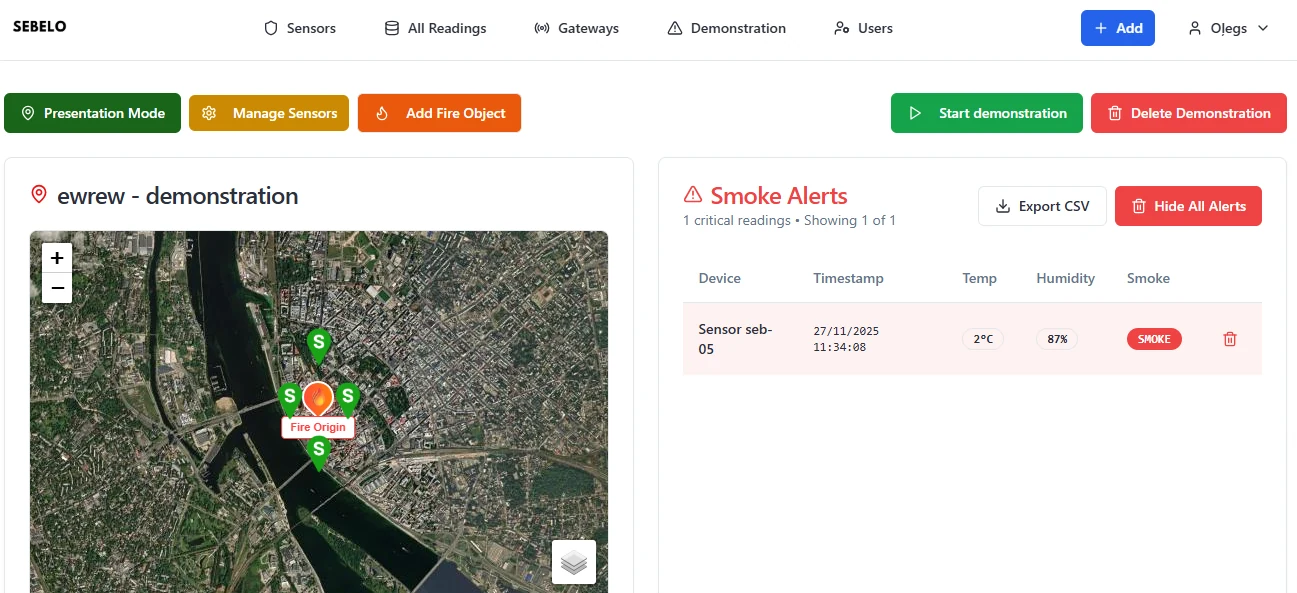Export smoke alerts as CSV

1042,206
